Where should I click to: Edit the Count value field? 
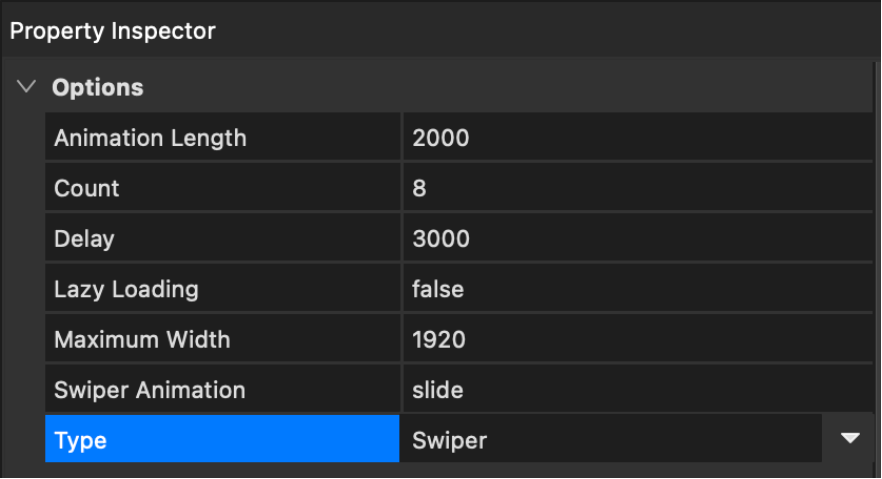click(637, 188)
